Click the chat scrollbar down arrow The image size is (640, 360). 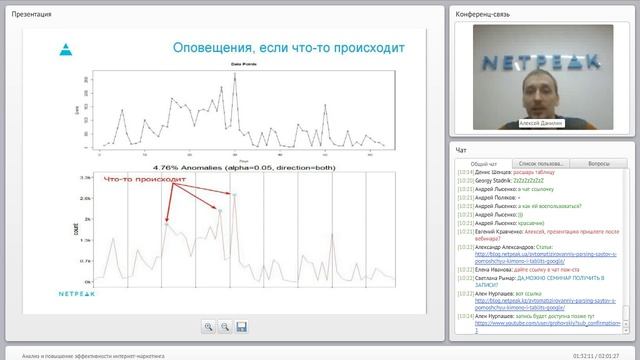(x=627, y=331)
